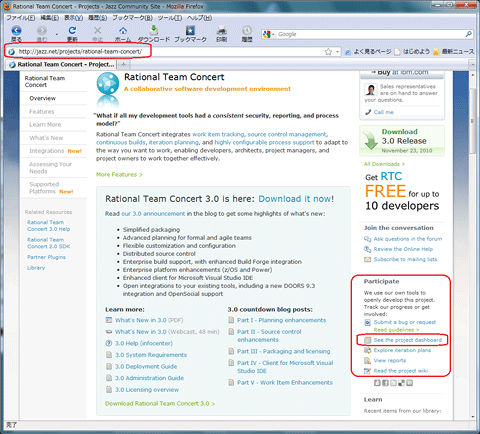Screen dimensions: 480x434
Task: Click the Forward navigation arrow button
Action: [42, 31]
